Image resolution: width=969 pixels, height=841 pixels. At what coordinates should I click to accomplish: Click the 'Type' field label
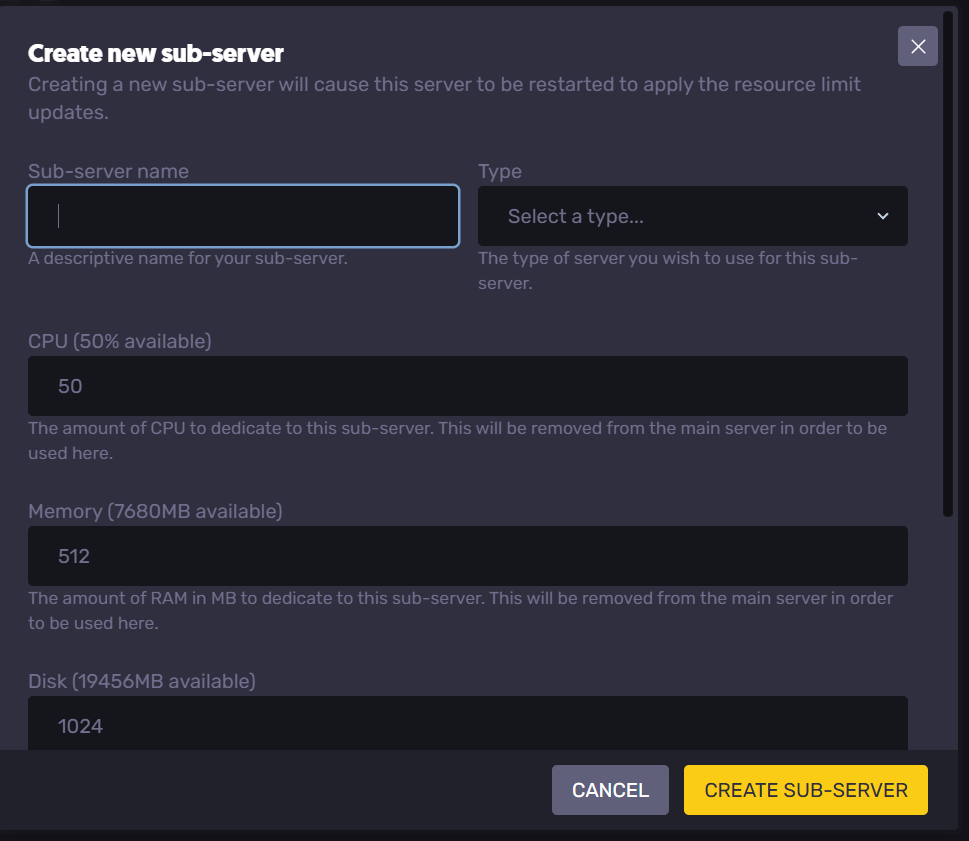pyautogui.click(x=500, y=171)
